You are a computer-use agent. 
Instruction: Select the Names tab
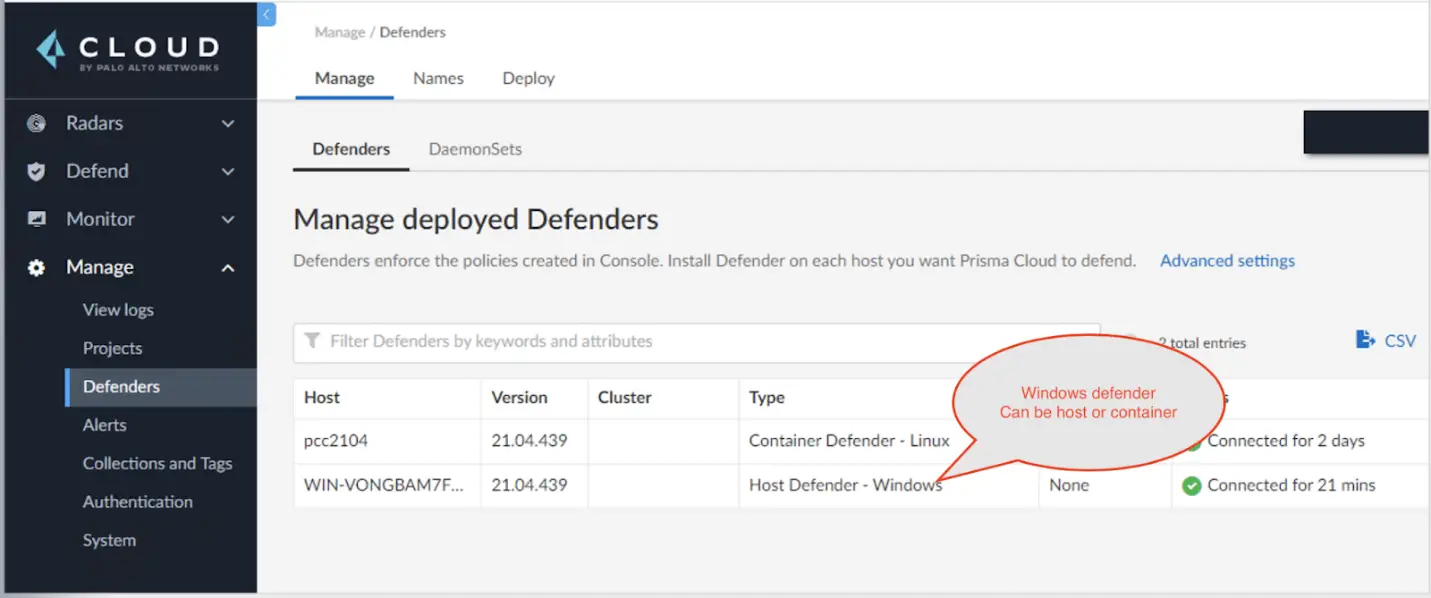438,78
